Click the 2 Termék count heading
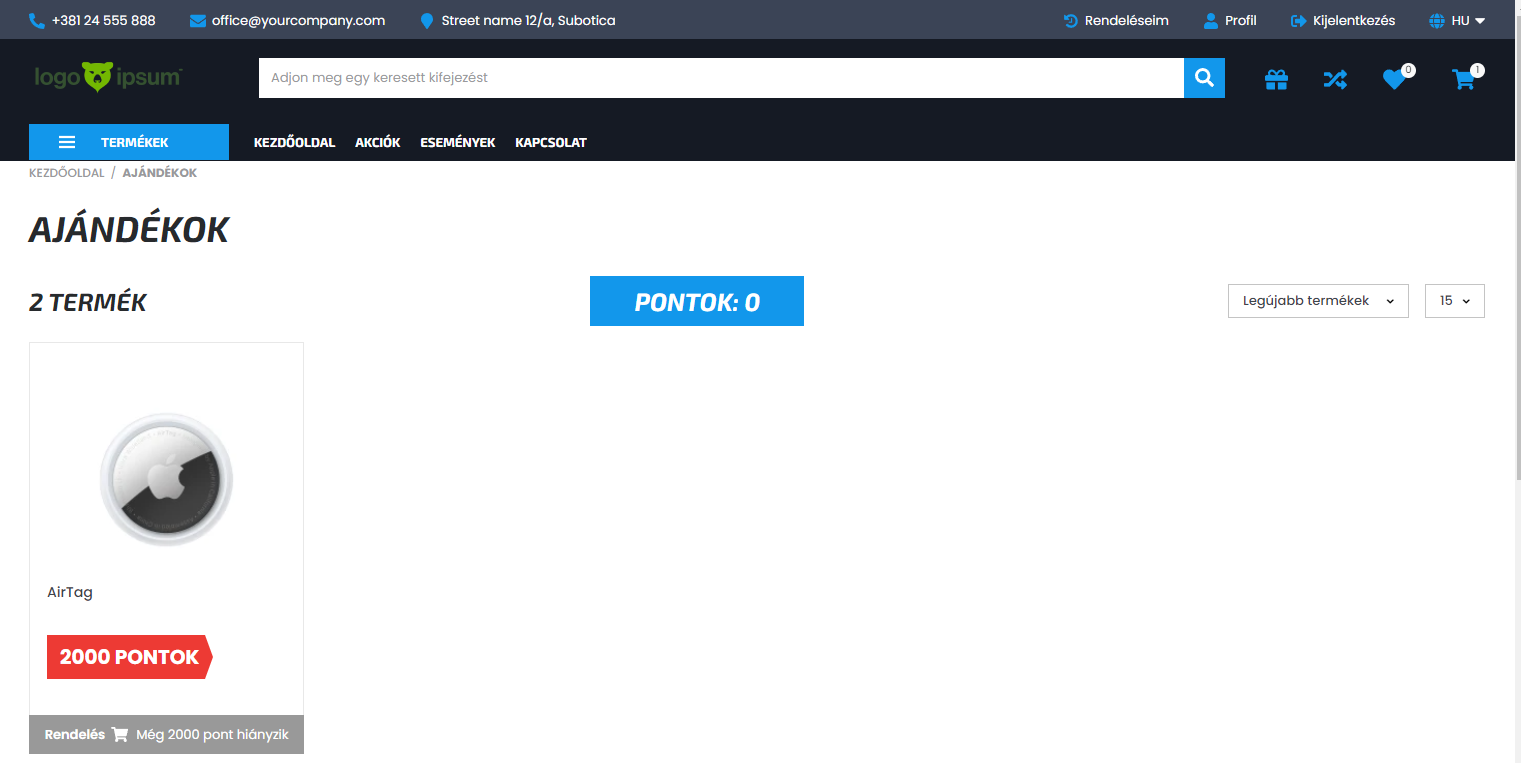The image size is (1521, 763). point(88,302)
